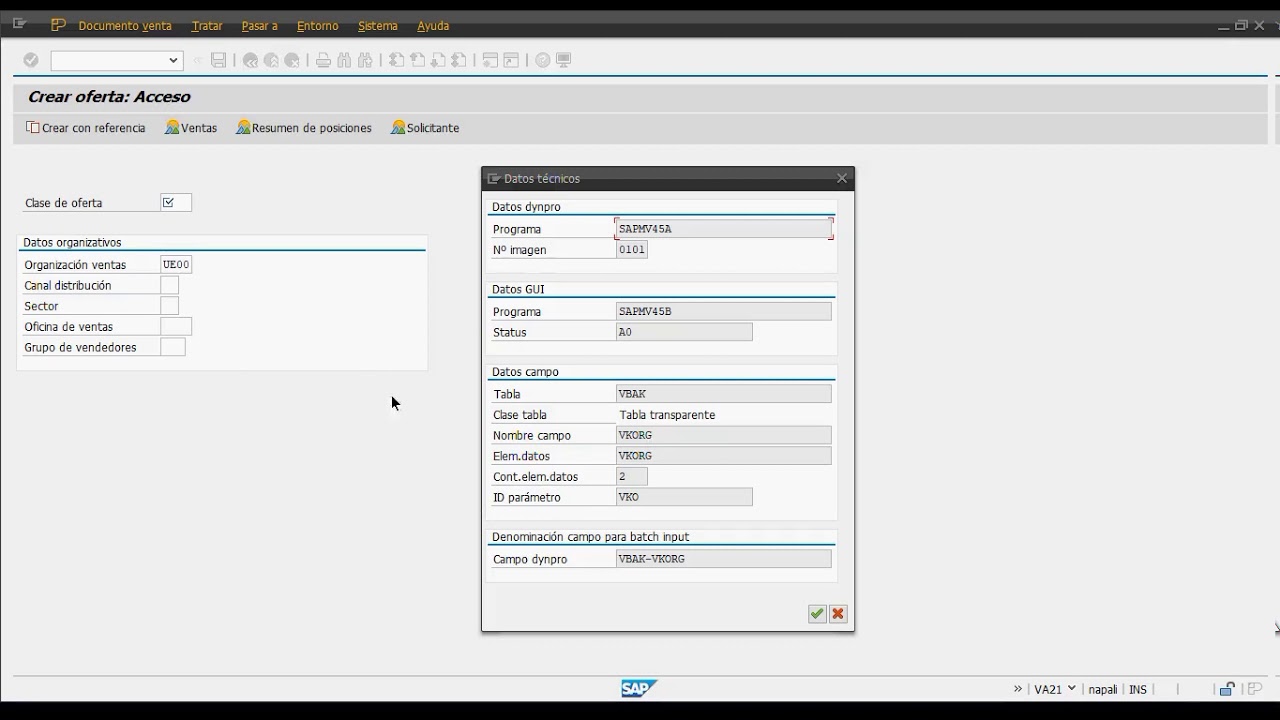
Task: Click the Cancel red X toolbar icon
Action: point(292,60)
